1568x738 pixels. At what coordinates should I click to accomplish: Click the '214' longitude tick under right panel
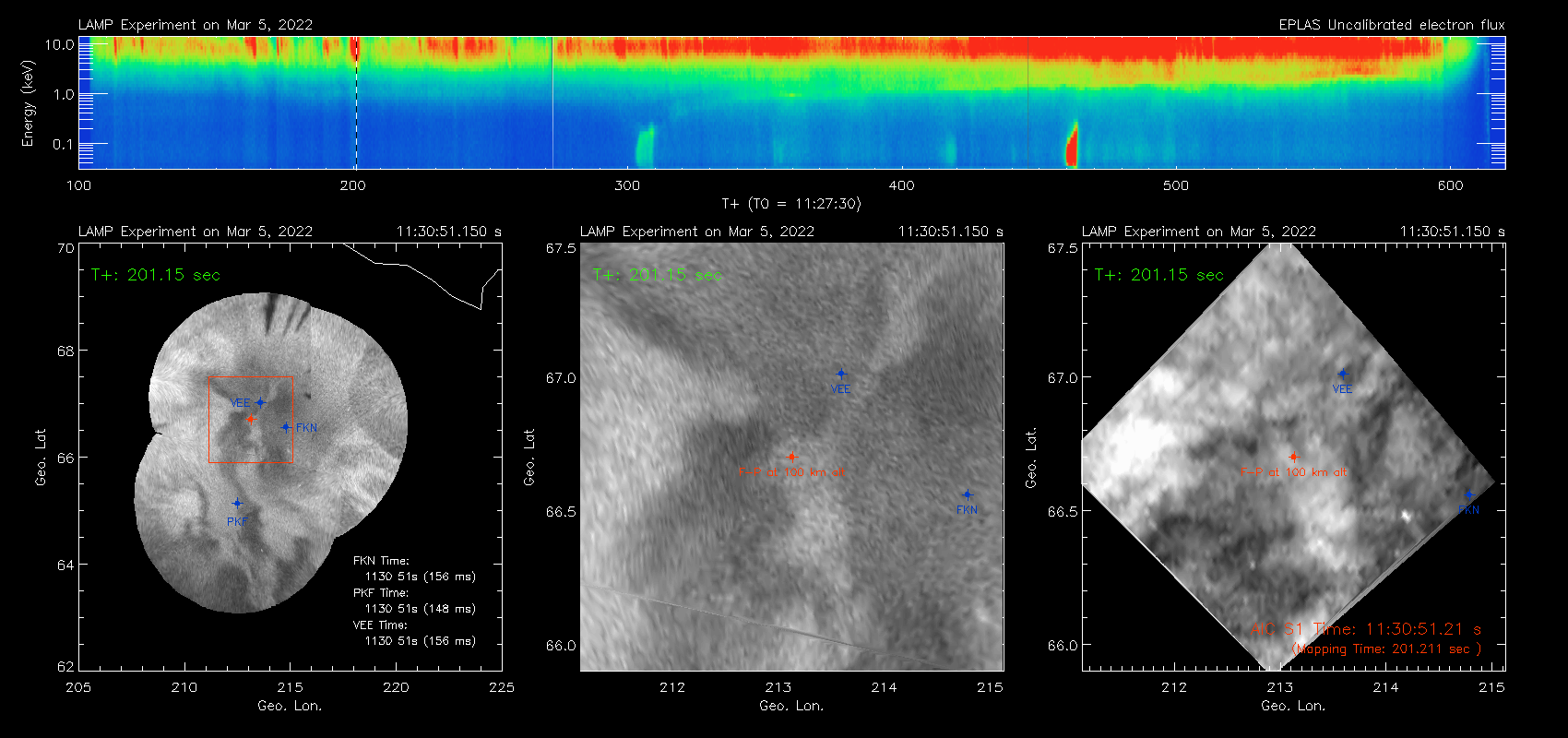pos(1385,687)
